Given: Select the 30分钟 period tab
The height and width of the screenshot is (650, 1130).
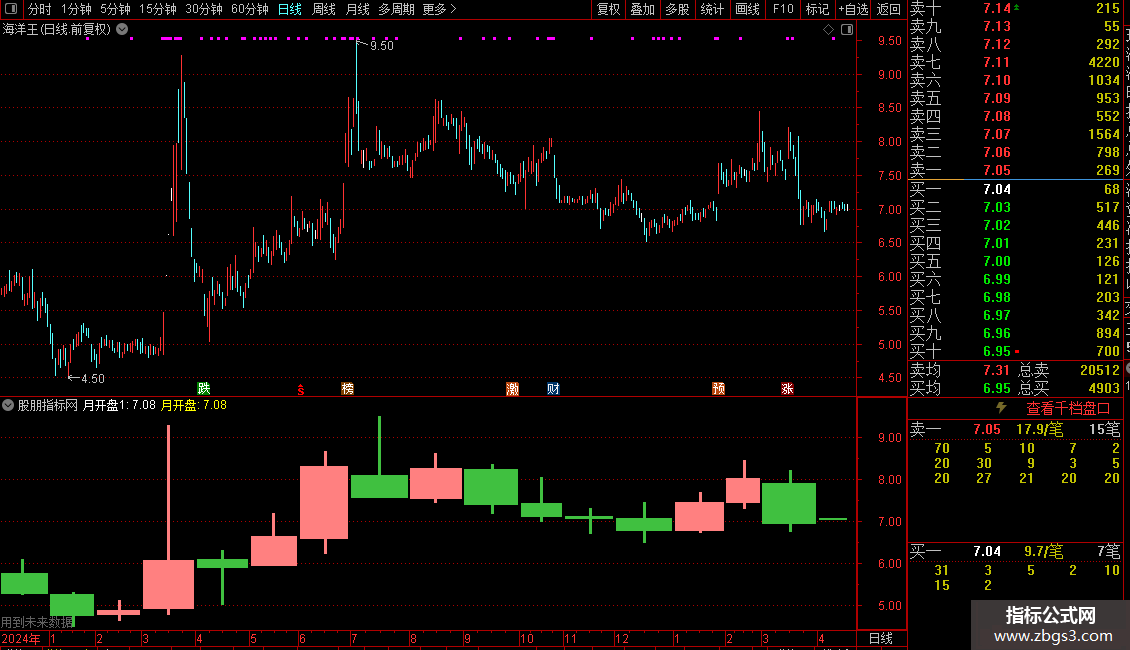Looking at the screenshot, I should coord(204,9).
